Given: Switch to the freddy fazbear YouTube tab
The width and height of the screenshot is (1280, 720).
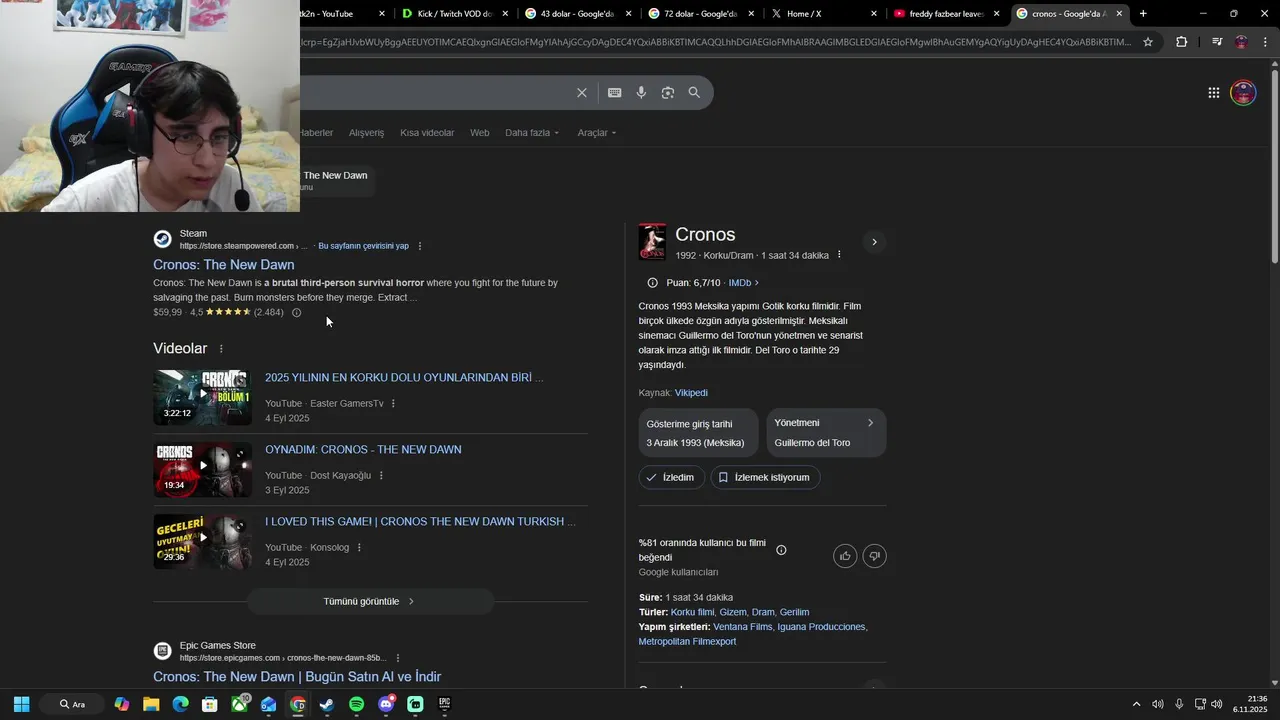Looking at the screenshot, I should (945, 14).
